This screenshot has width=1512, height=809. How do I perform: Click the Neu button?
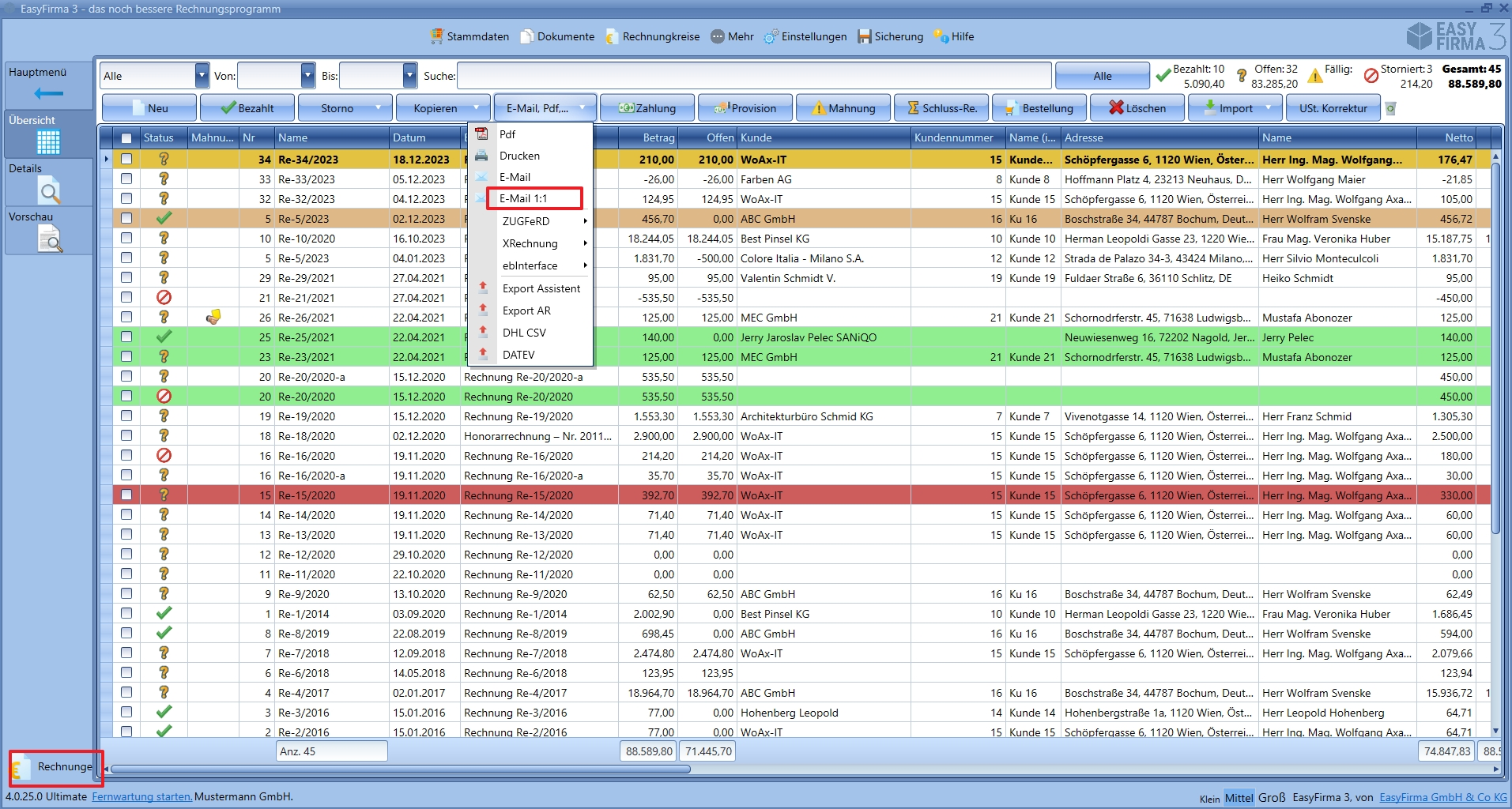(x=149, y=108)
